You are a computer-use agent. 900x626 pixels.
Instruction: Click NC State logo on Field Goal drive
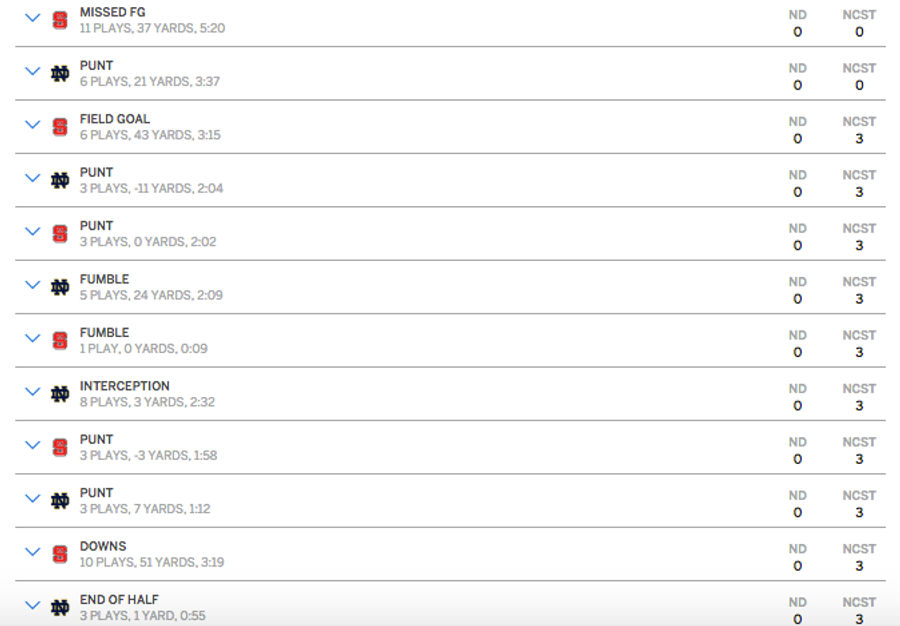click(60, 127)
